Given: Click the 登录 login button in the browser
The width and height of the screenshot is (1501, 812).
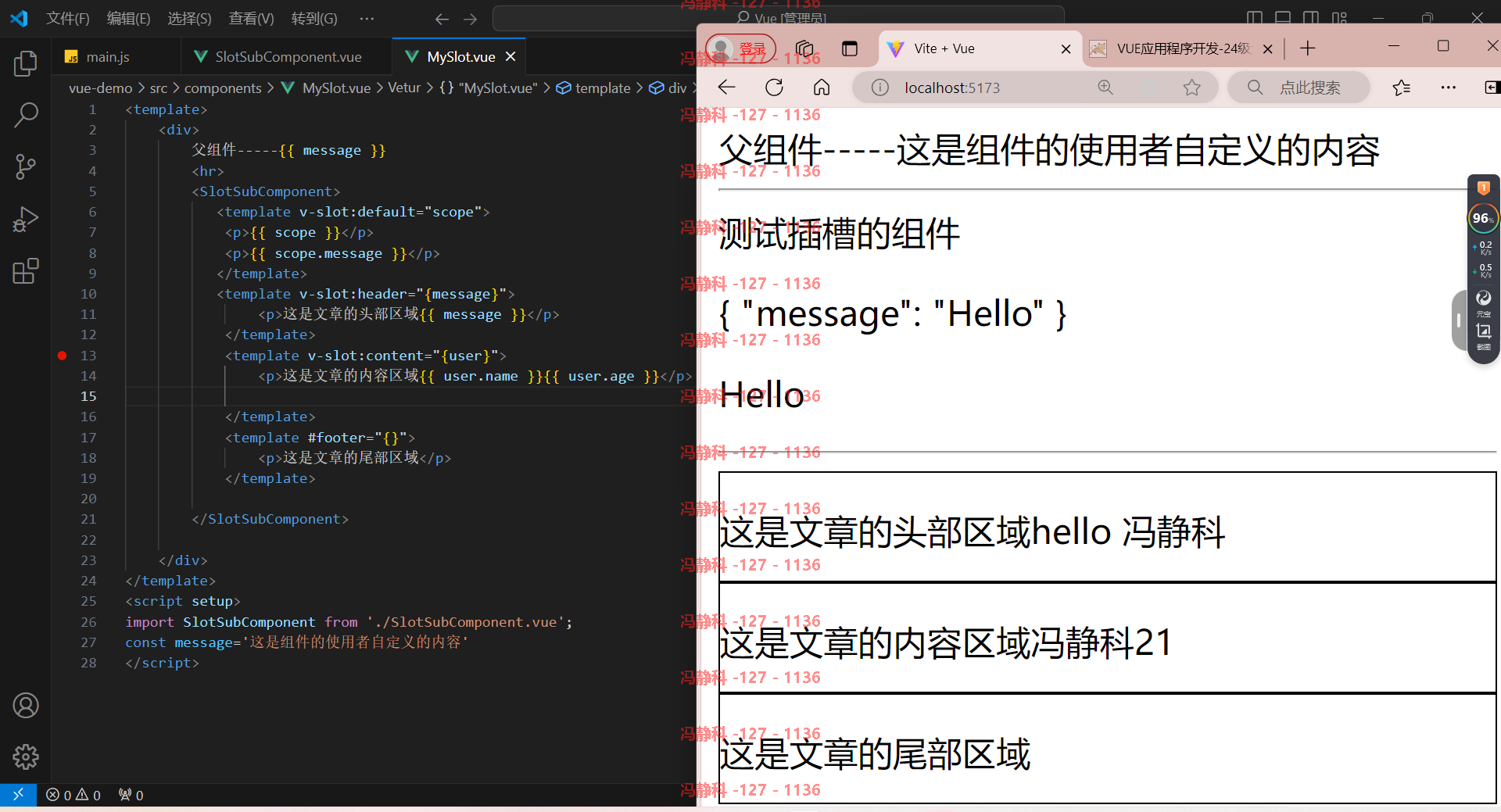Looking at the screenshot, I should click(x=741, y=48).
